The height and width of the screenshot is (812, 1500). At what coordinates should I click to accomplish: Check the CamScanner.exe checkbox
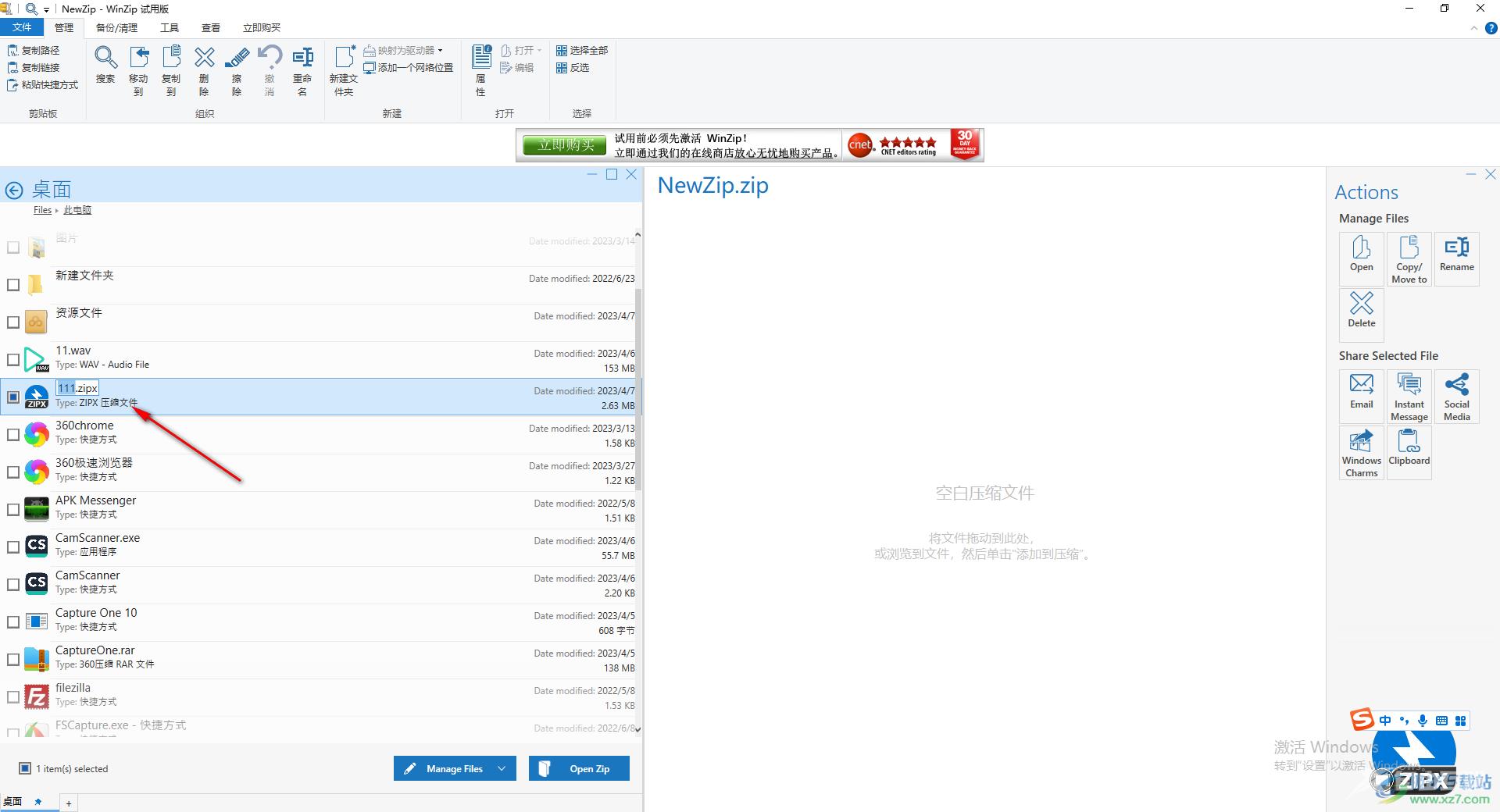click(13, 547)
